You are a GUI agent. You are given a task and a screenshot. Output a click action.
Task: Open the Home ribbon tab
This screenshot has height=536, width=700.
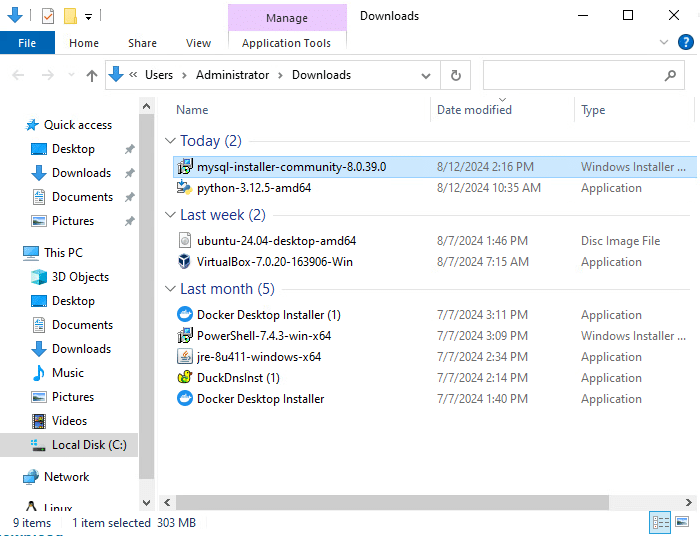pyautogui.click(x=84, y=43)
